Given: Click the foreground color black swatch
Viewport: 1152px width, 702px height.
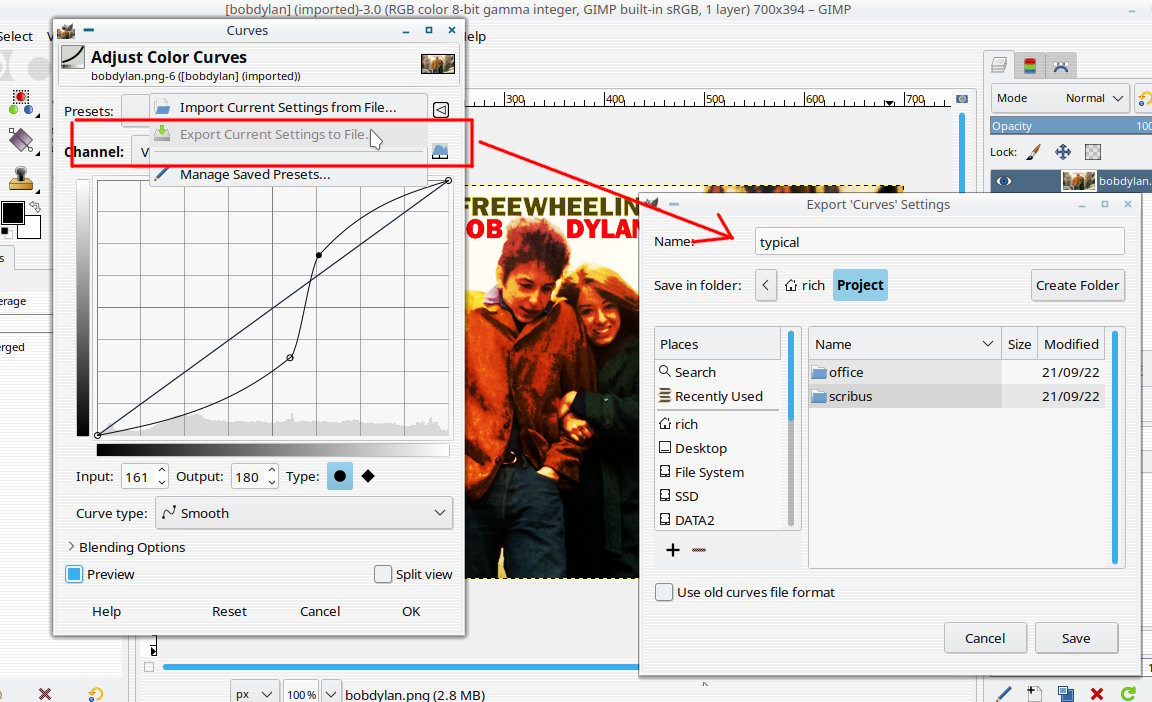Looking at the screenshot, I should click(12, 213).
